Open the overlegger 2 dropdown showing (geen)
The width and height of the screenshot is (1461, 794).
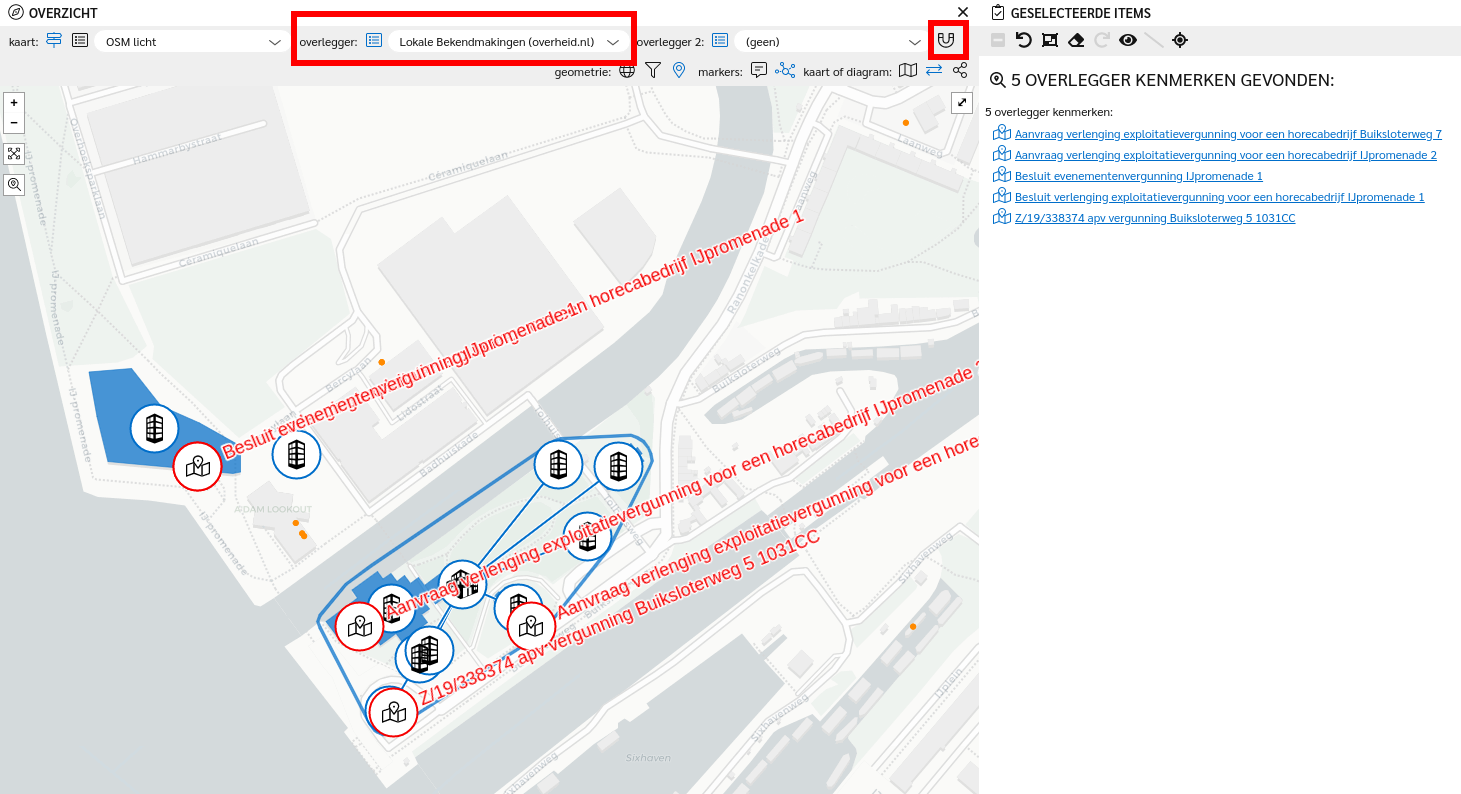[832, 42]
